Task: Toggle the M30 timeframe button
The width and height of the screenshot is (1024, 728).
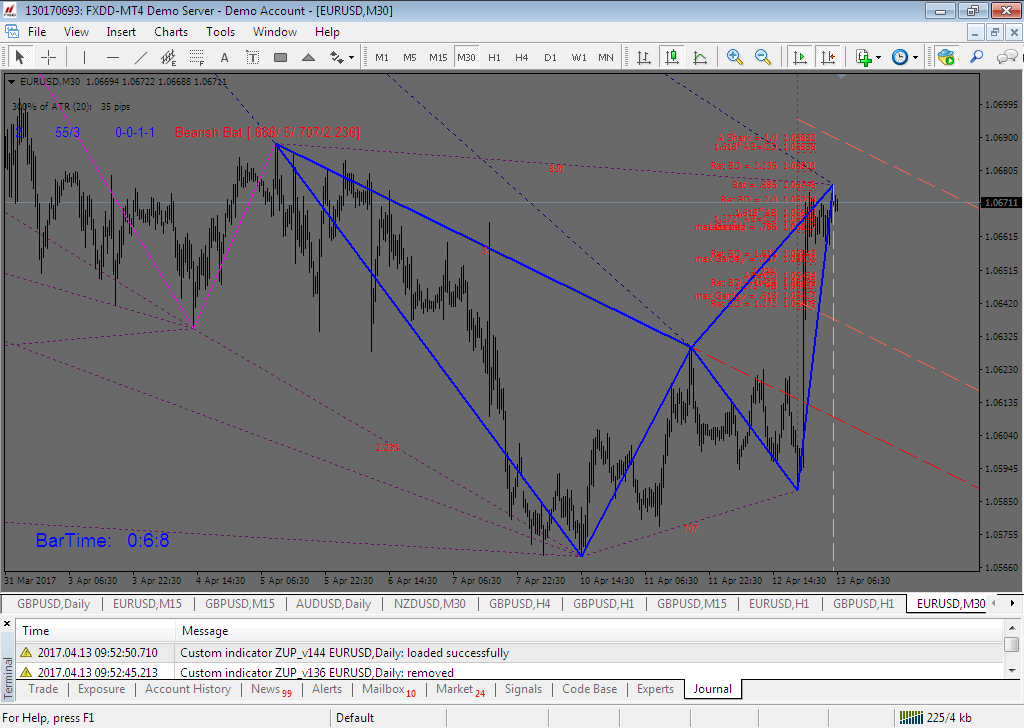Action: coord(466,57)
